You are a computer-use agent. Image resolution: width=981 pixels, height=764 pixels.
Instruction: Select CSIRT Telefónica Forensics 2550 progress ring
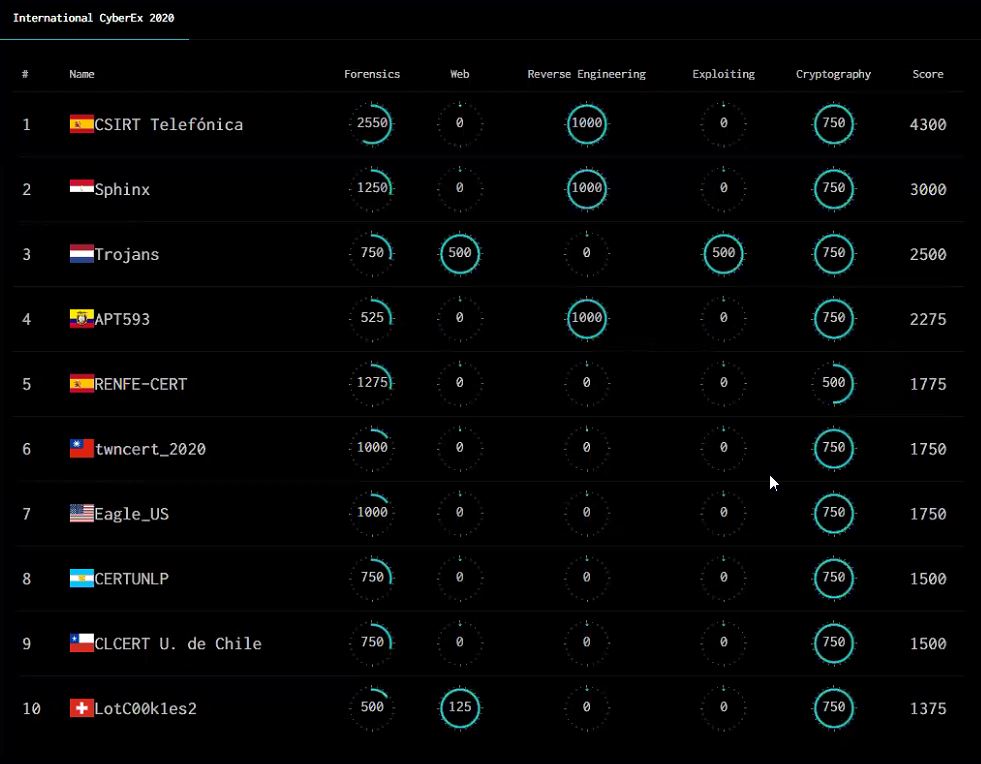tap(372, 123)
